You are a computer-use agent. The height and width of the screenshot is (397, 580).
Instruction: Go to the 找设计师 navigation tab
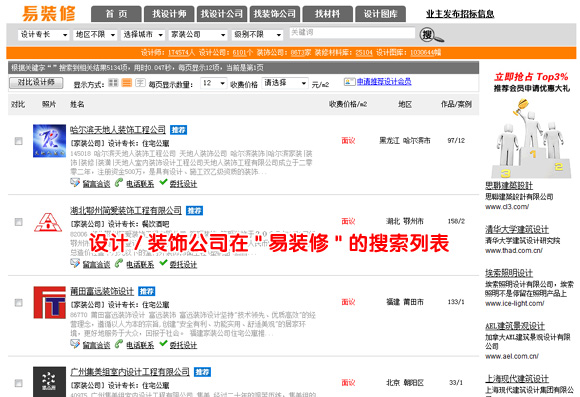169,14
